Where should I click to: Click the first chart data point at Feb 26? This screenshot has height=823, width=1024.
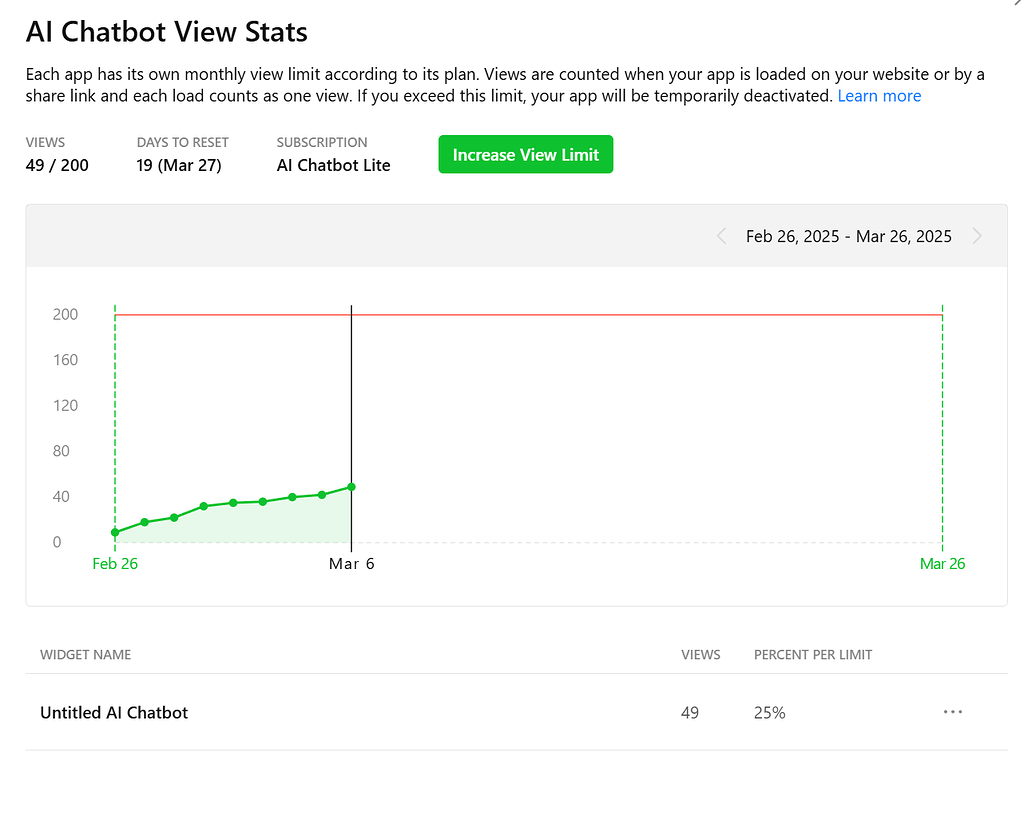point(115,532)
